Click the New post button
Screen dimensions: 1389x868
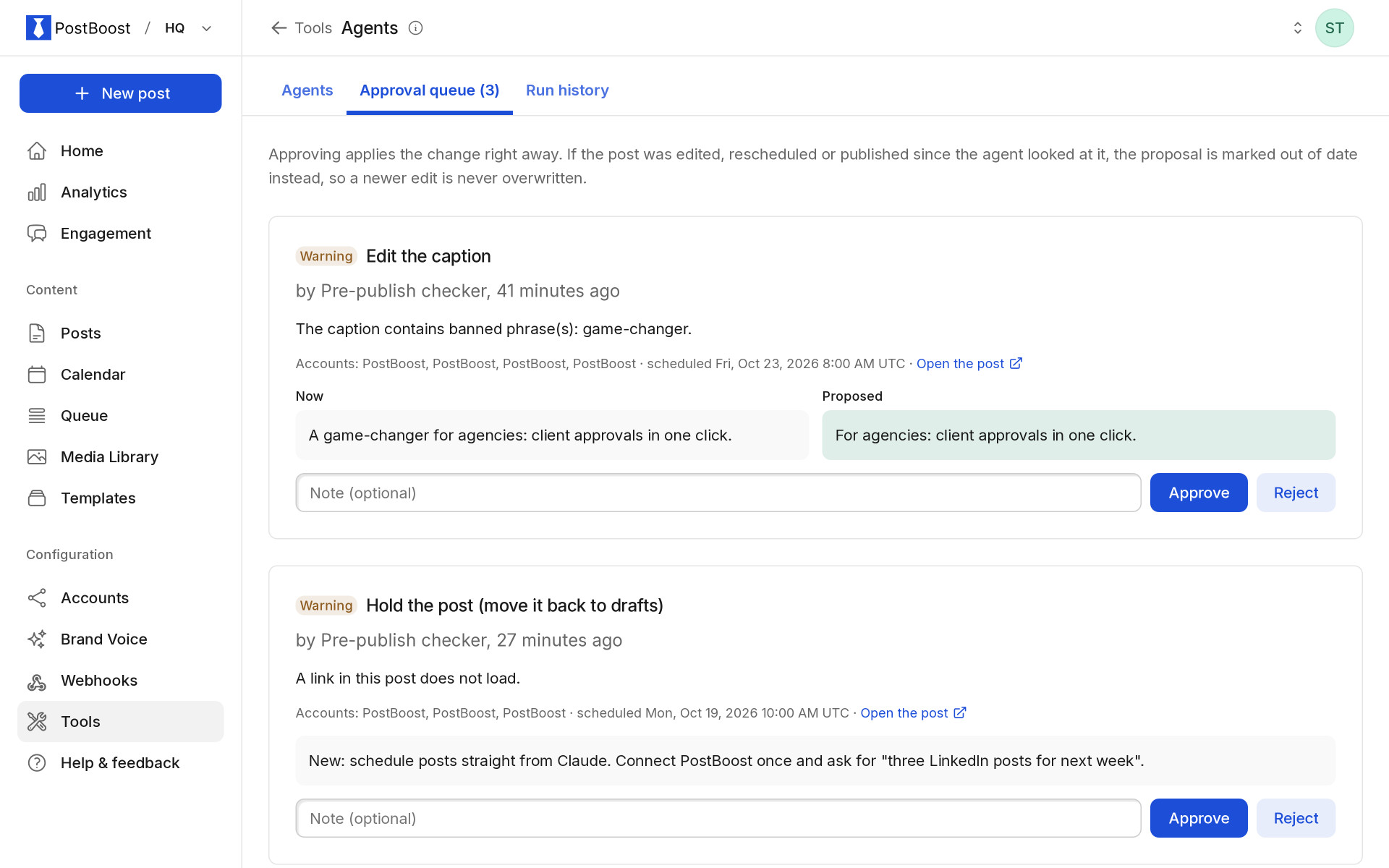[121, 93]
